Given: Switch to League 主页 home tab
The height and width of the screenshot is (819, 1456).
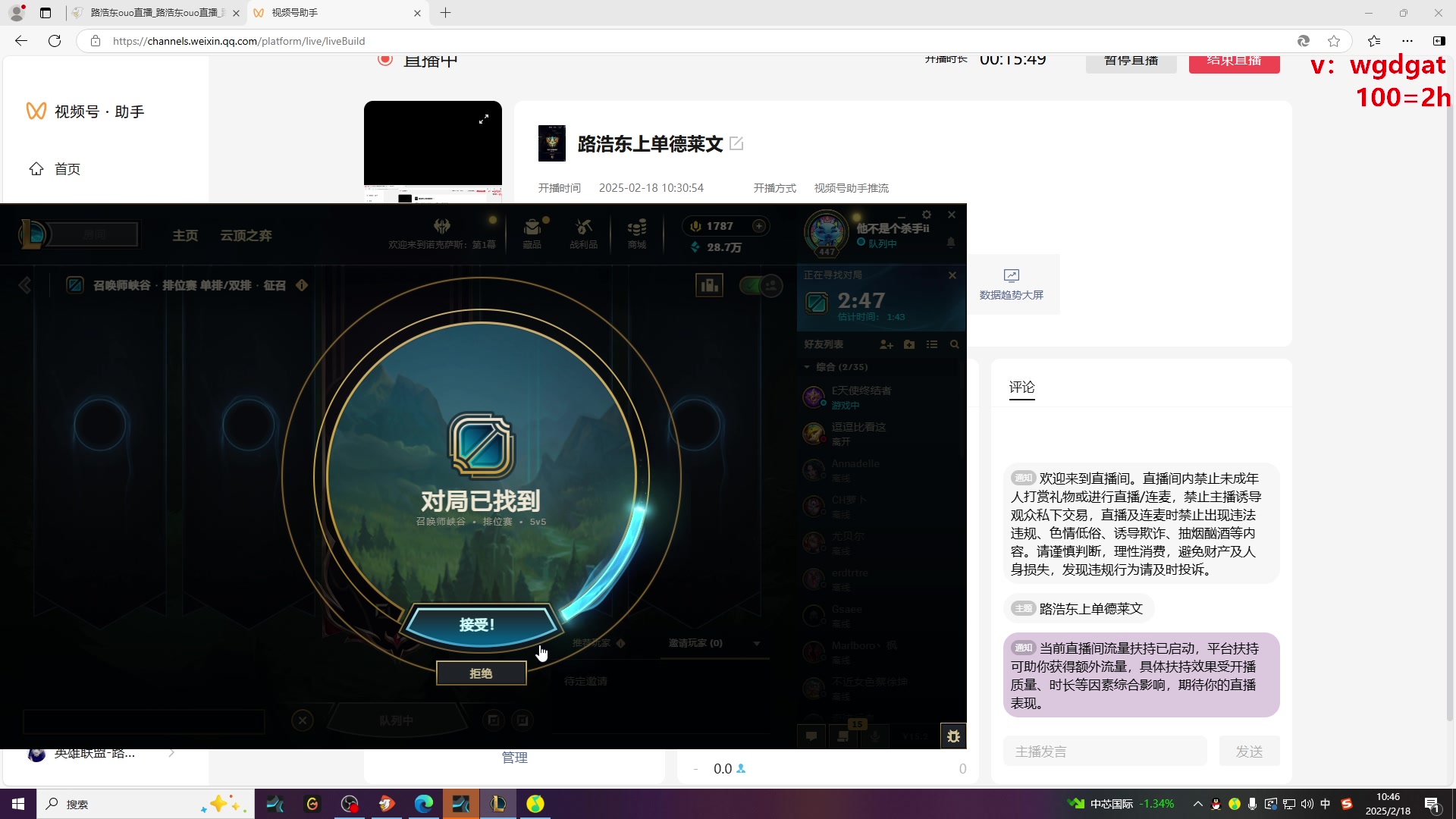Looking at the screenshot, I should (x=185, y=236).
